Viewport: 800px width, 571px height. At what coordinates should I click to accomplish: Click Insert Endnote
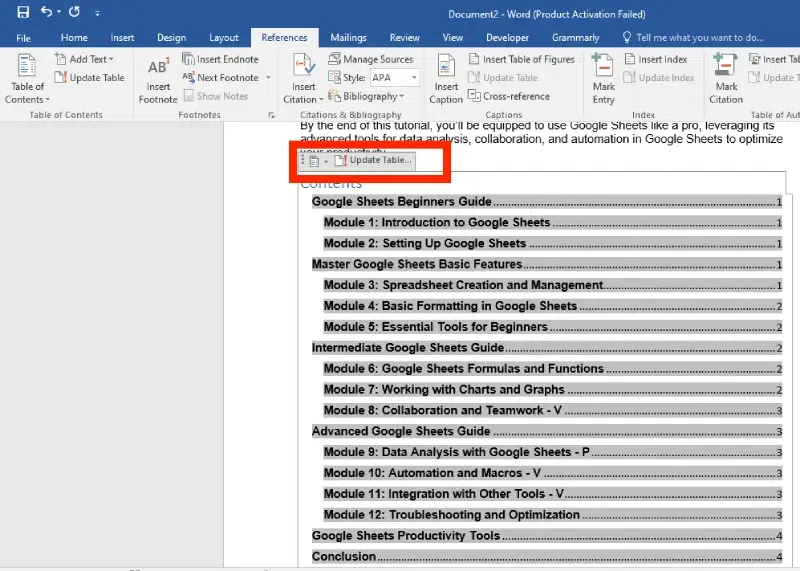(220, 59)
